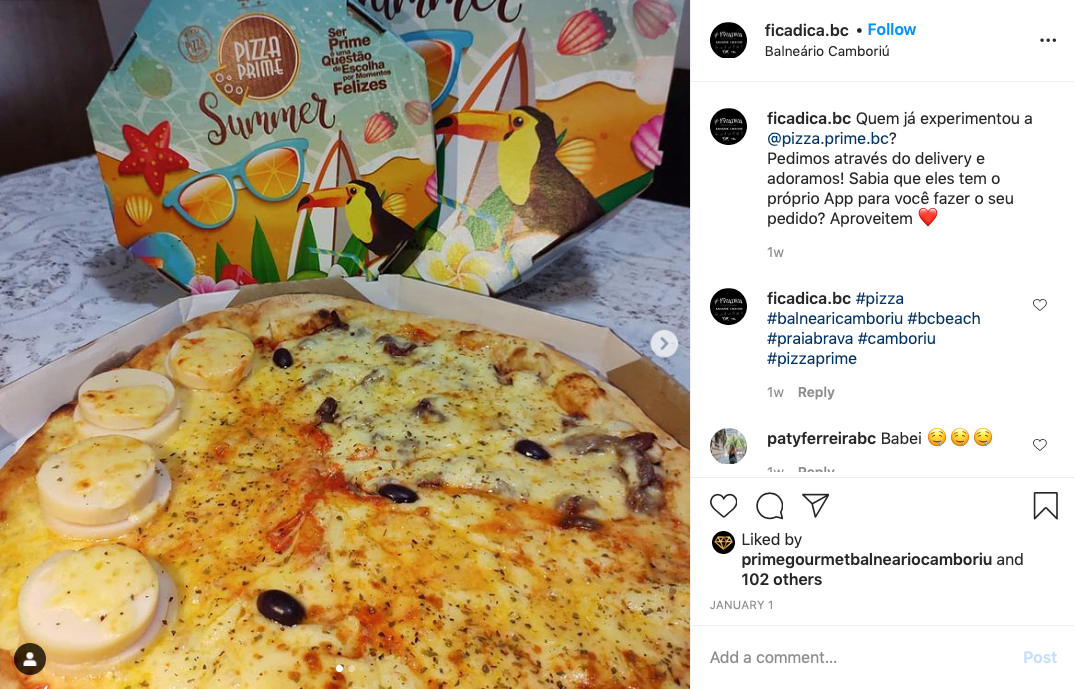The height and width of the screenshot is (689, 1074).
Task: Follow the ficadica.bc account
Action: (x=891, y=29)
